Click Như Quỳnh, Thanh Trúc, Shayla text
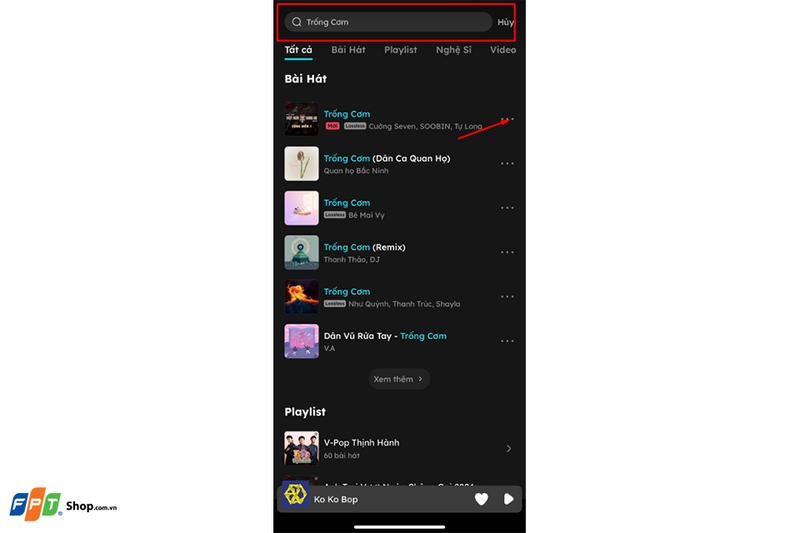The height and width of the screenshot is (533, 800). 404,304
